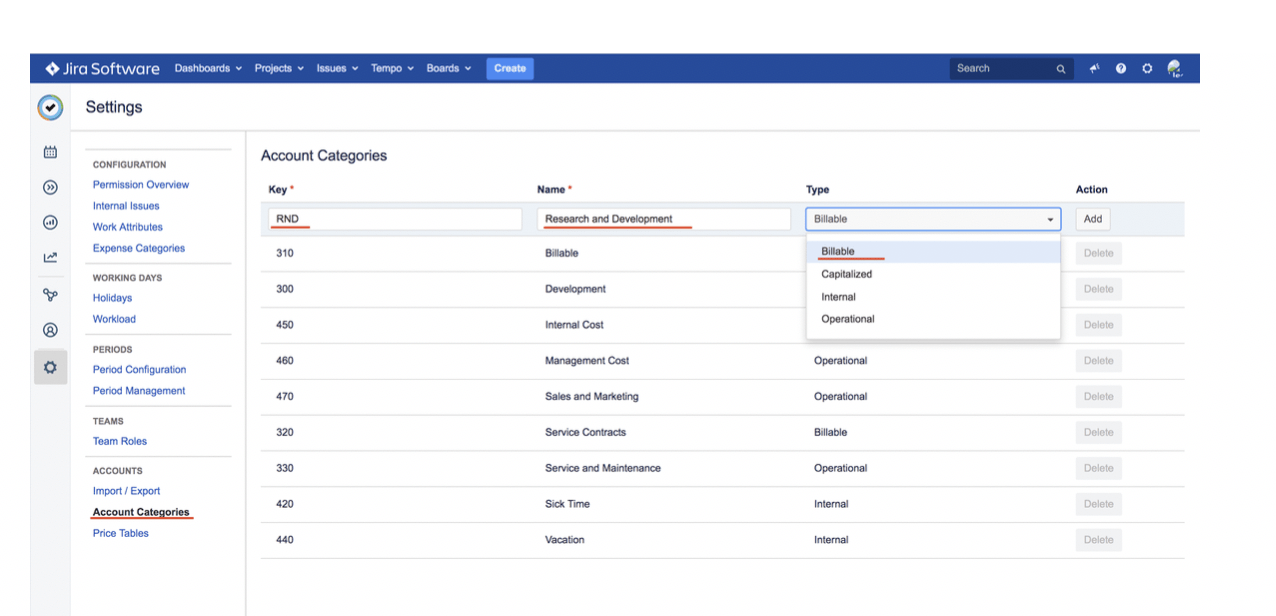The image size is (1276, 616).
Task: Open the Projects menu
Action: (x=279, y=68)
